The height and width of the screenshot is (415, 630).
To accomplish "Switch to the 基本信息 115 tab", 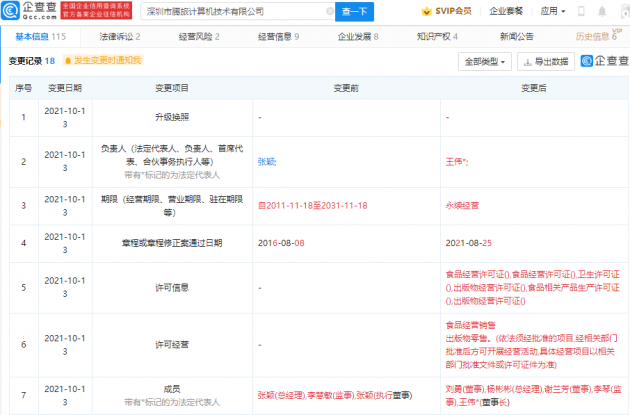I will [41, 37].
